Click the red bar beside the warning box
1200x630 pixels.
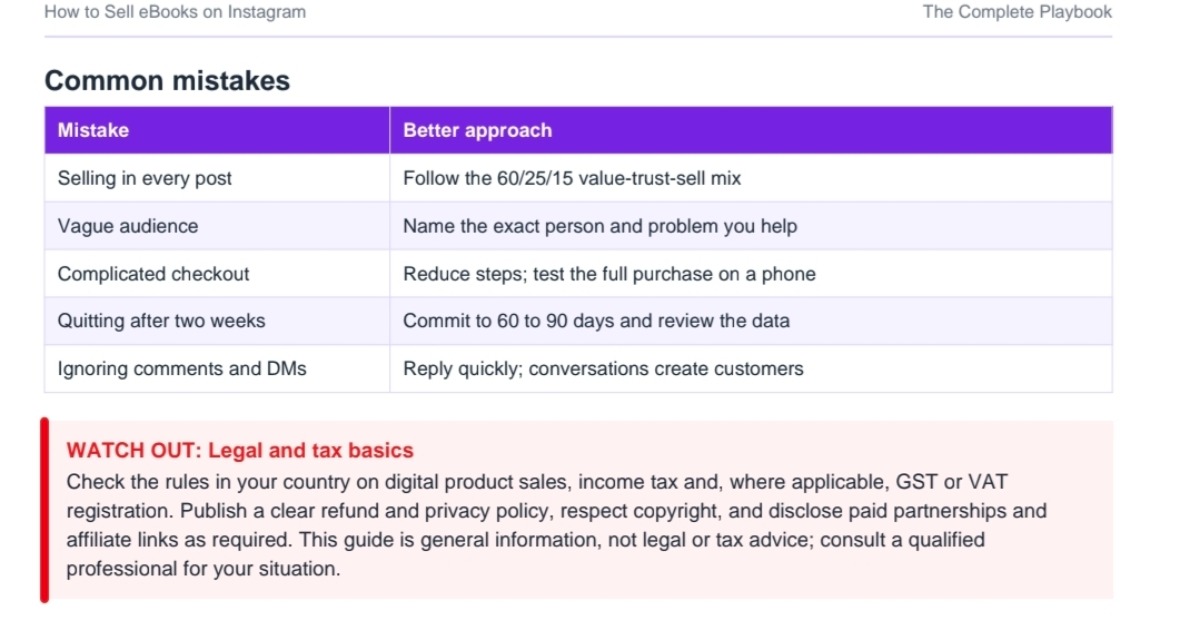pos(44,510)
